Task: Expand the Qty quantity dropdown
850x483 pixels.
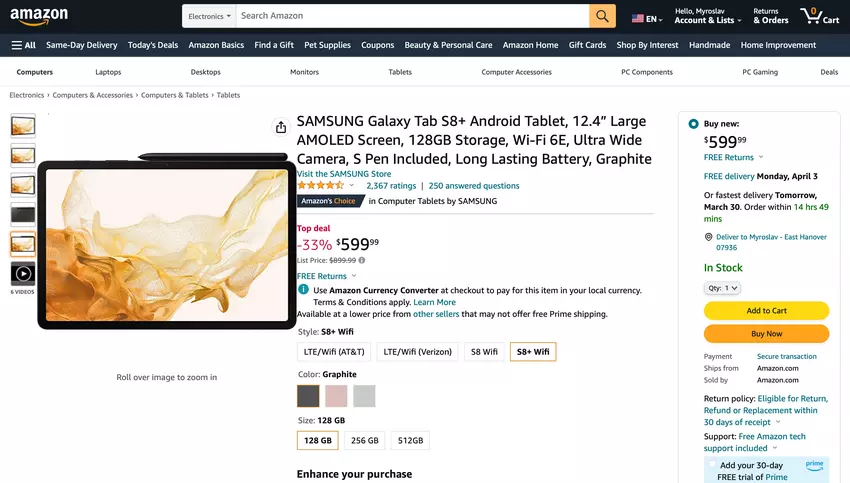Action: pos(722,288)
